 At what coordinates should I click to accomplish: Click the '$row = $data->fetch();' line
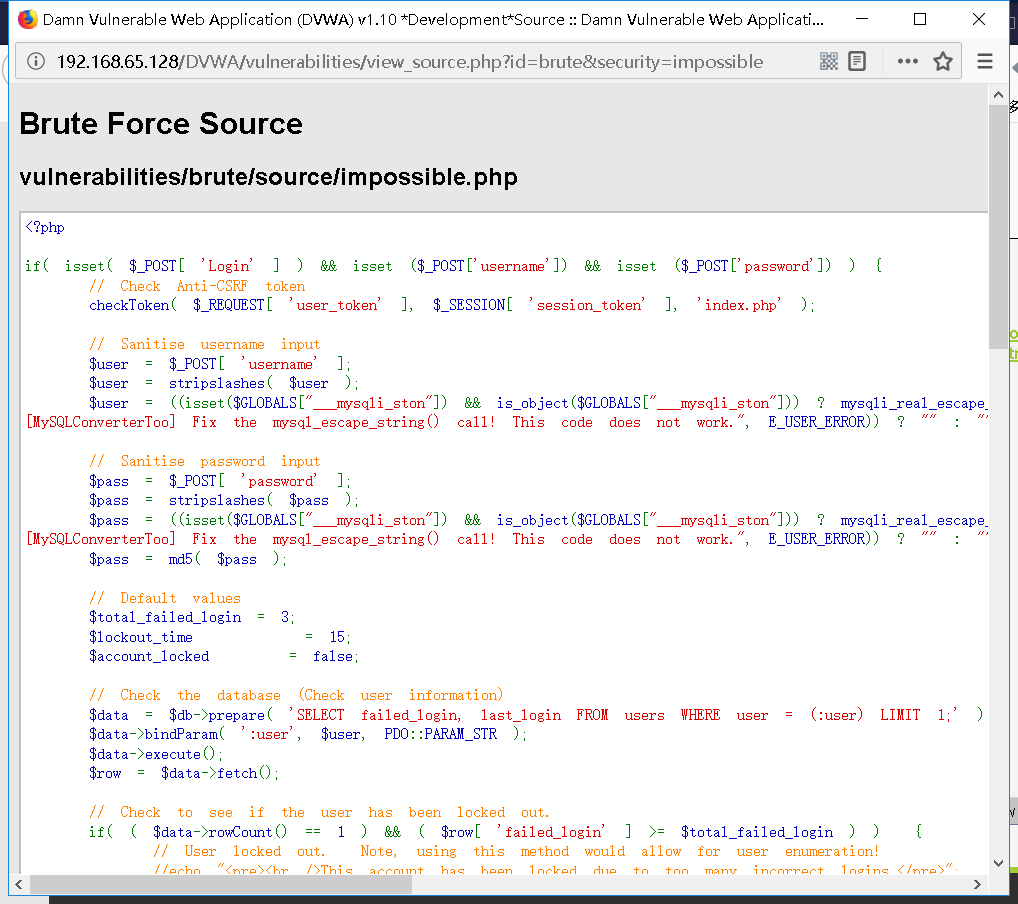[184, 773]
